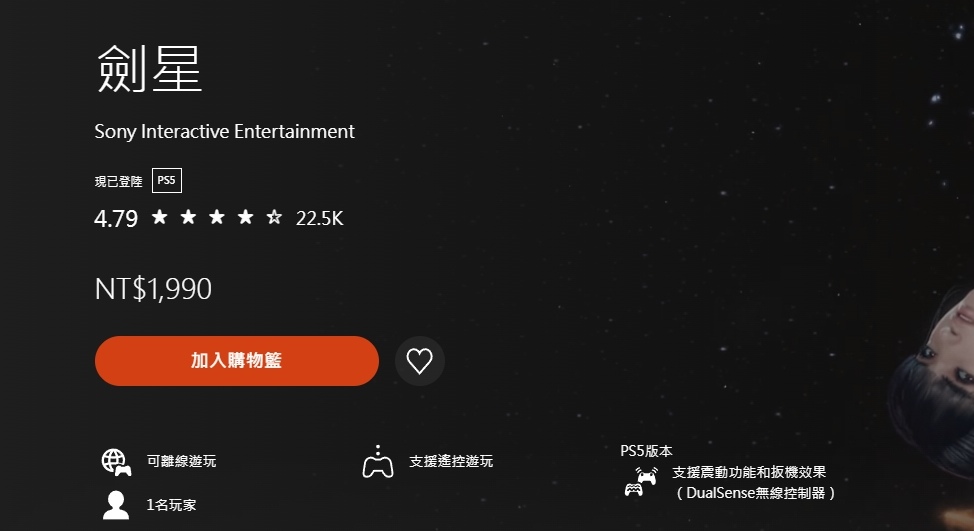974x531 pixels.
Task: Click the 可離線遊玩 label
Action: click(x=181, y=461)
